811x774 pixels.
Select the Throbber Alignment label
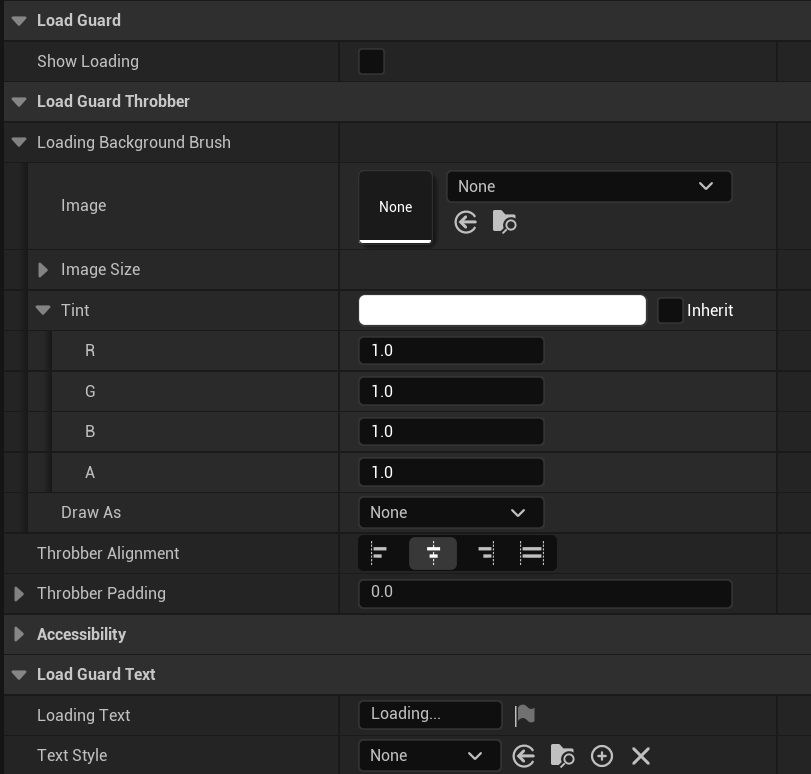coord(108,554)
